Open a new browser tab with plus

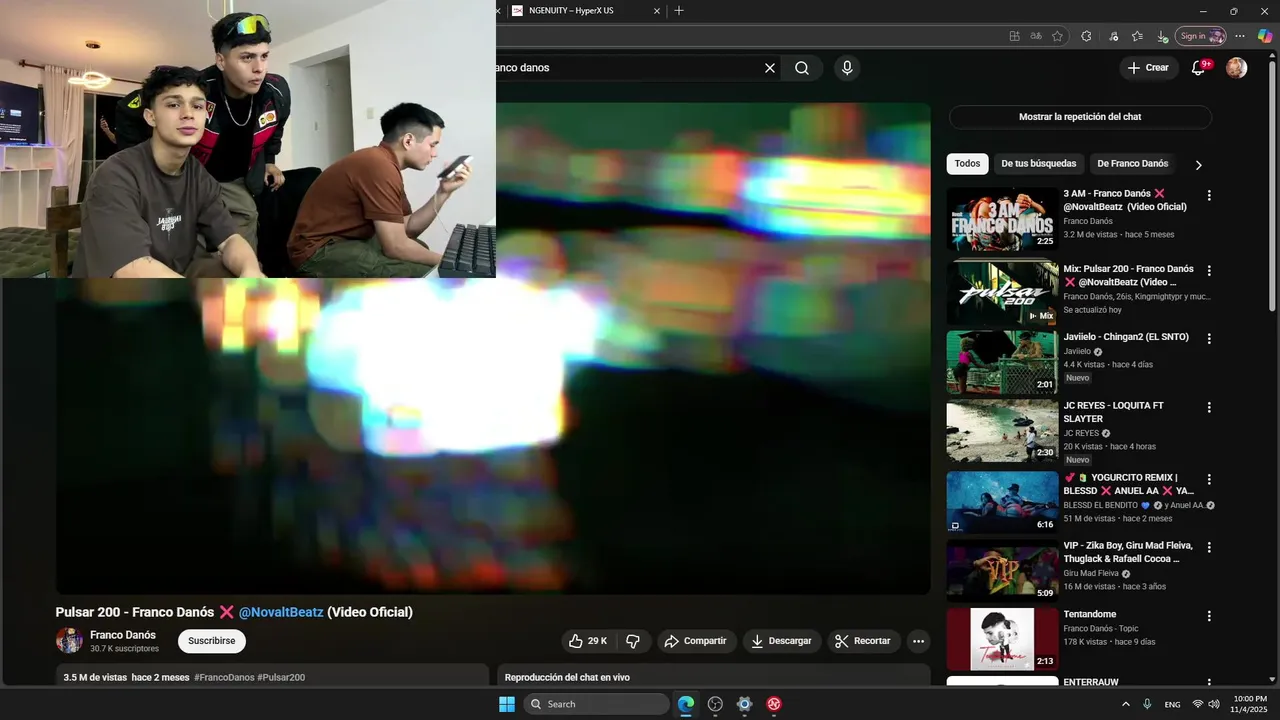[679, 10]
